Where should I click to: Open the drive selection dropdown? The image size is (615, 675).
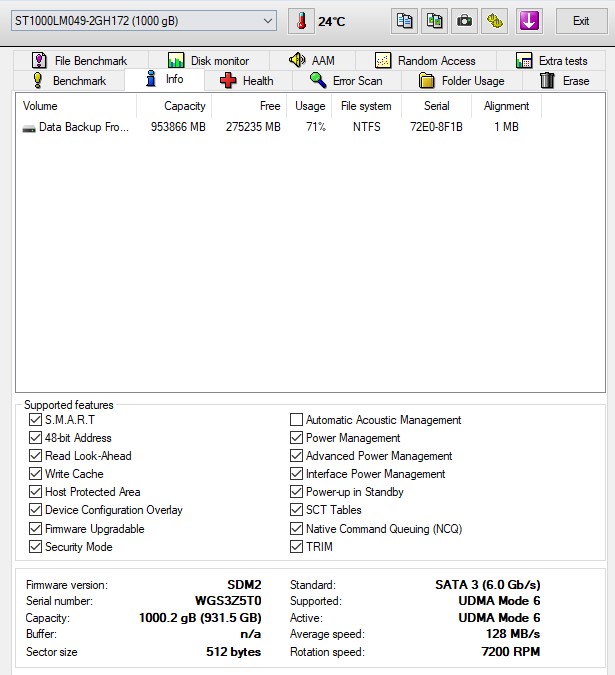(x=143, y=21)
